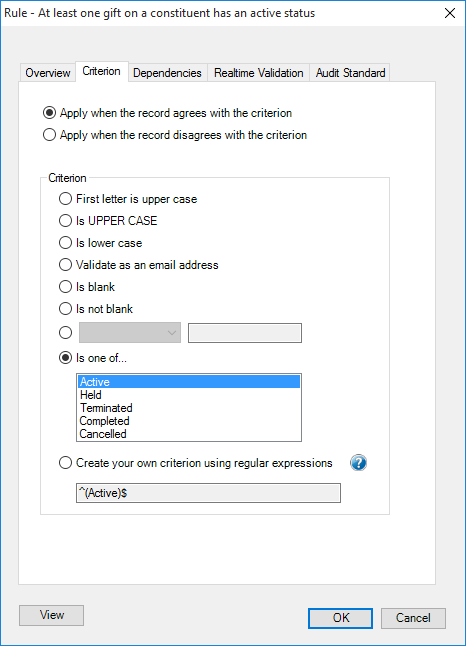Pick the 'Is not blank' criterion

(96, 309)
